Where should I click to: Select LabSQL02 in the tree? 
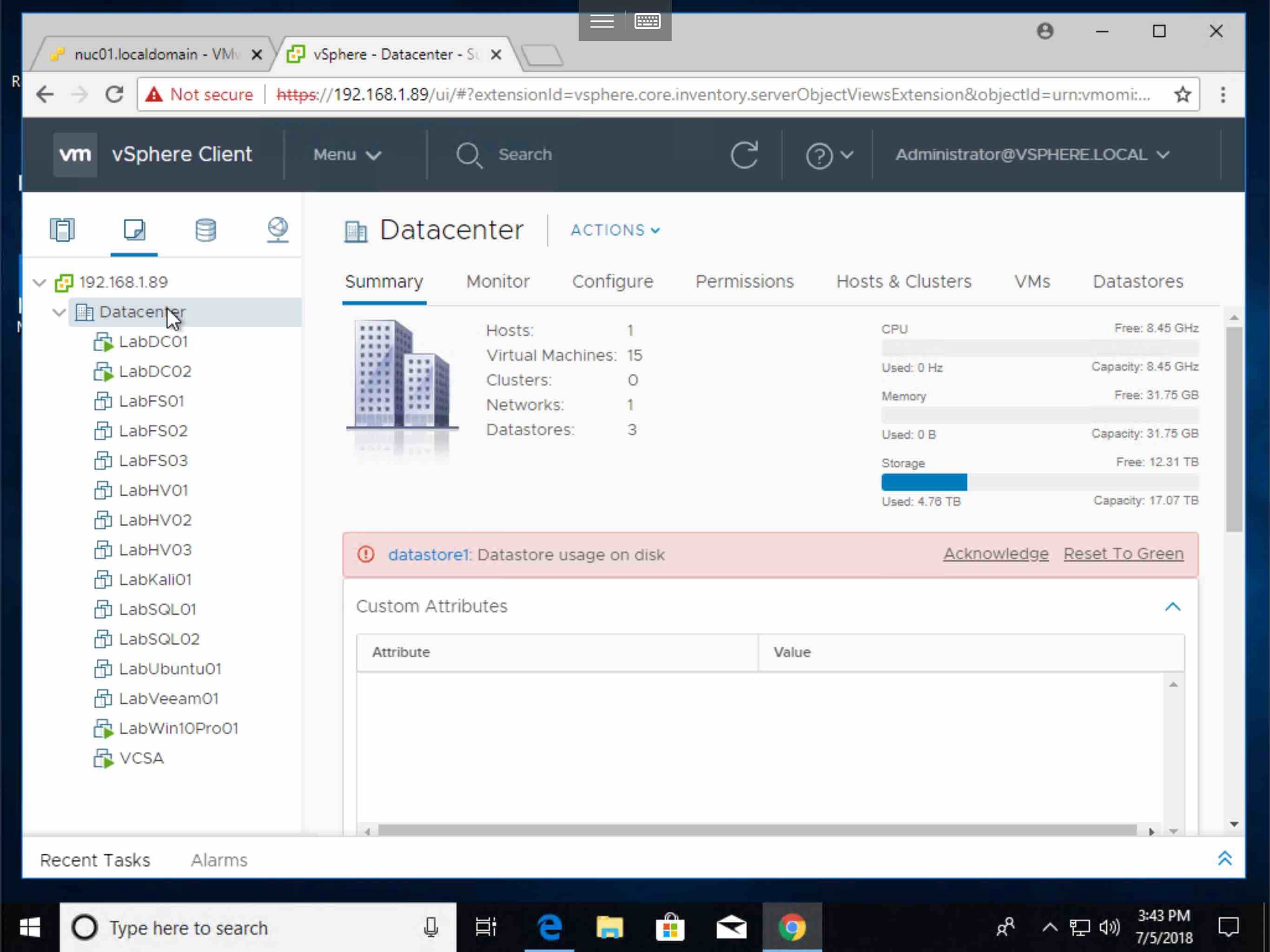[159, 639]
